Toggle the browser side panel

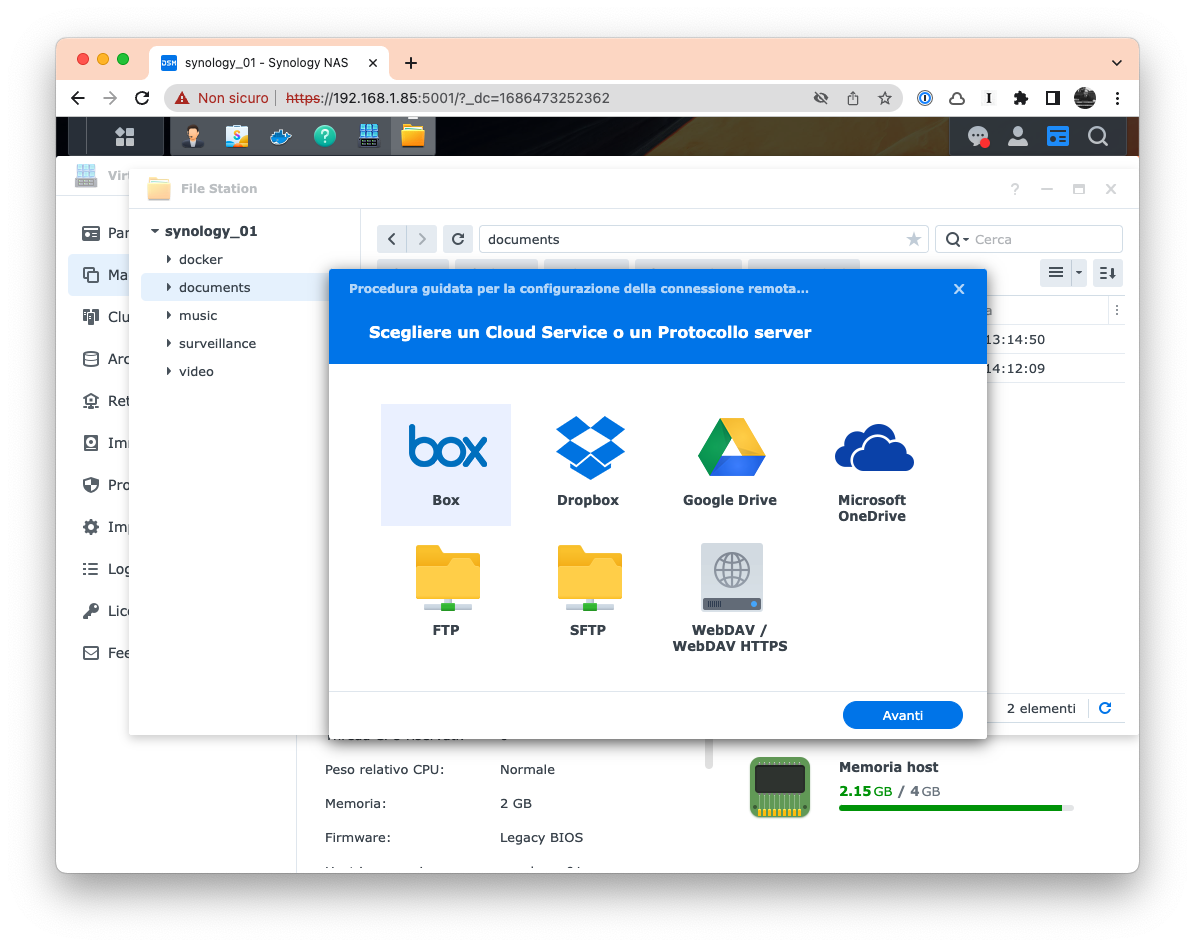click(x=1052, y=98)
